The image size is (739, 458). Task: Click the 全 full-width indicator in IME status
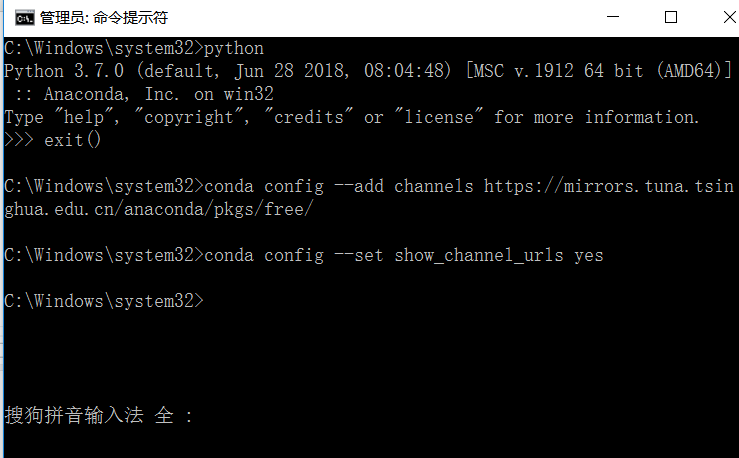[x=164, y=416]
